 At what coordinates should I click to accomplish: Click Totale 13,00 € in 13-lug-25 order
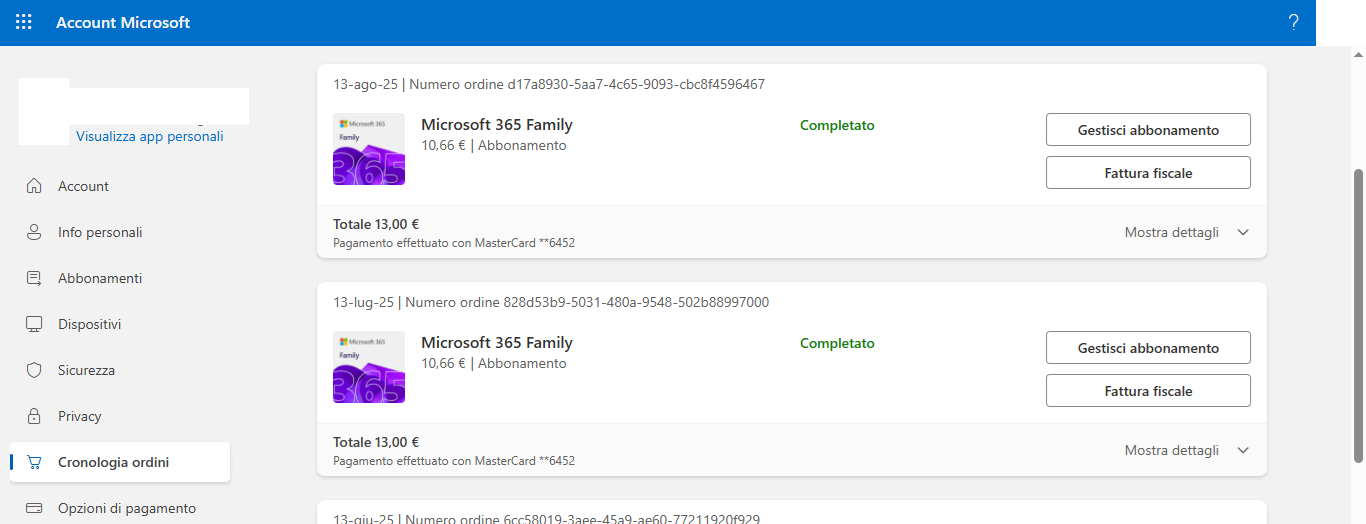(x=376, y=442)
